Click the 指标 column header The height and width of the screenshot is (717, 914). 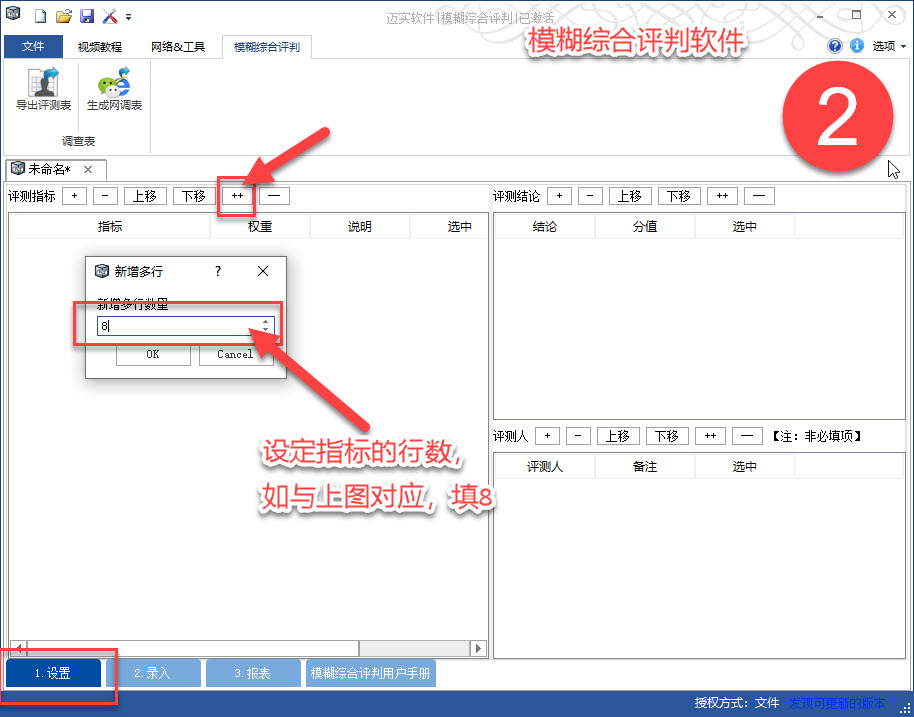110,227
